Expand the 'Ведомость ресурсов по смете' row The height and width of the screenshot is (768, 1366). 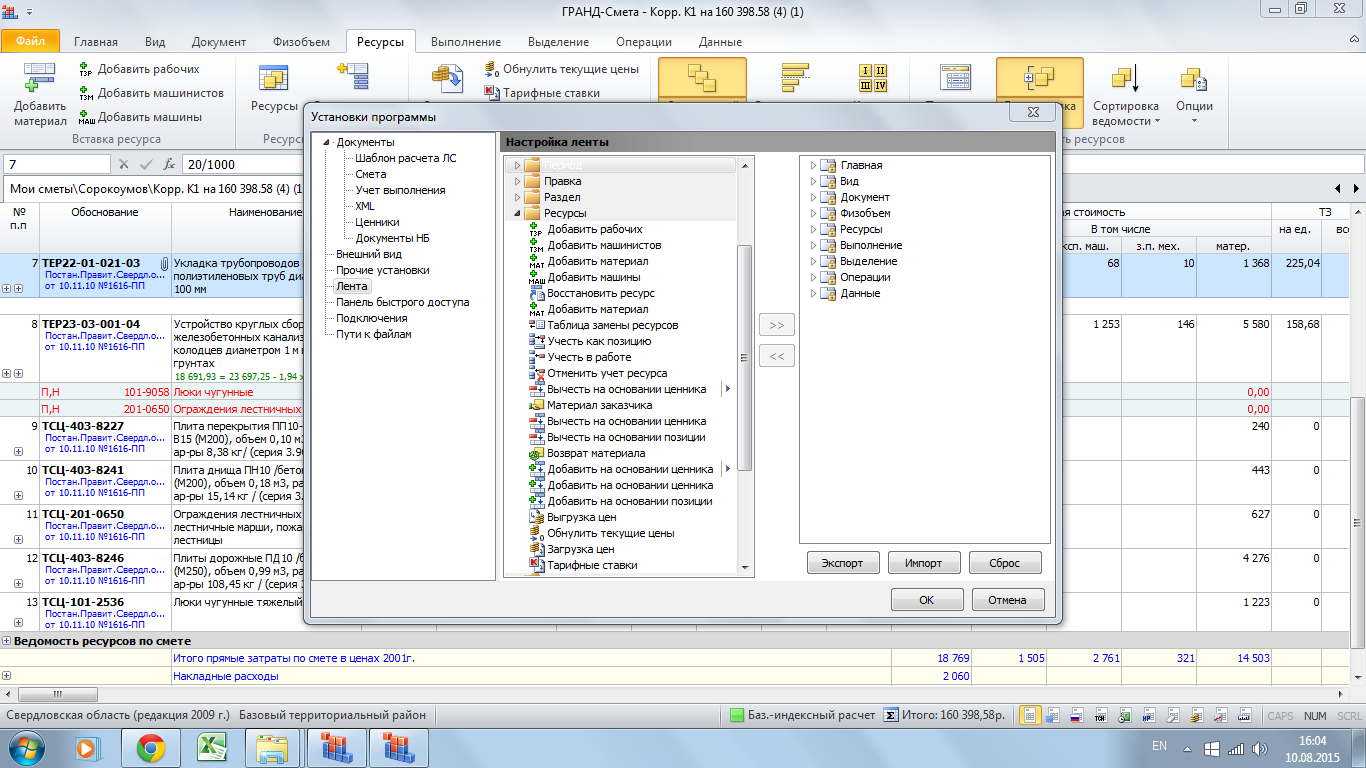6,641
